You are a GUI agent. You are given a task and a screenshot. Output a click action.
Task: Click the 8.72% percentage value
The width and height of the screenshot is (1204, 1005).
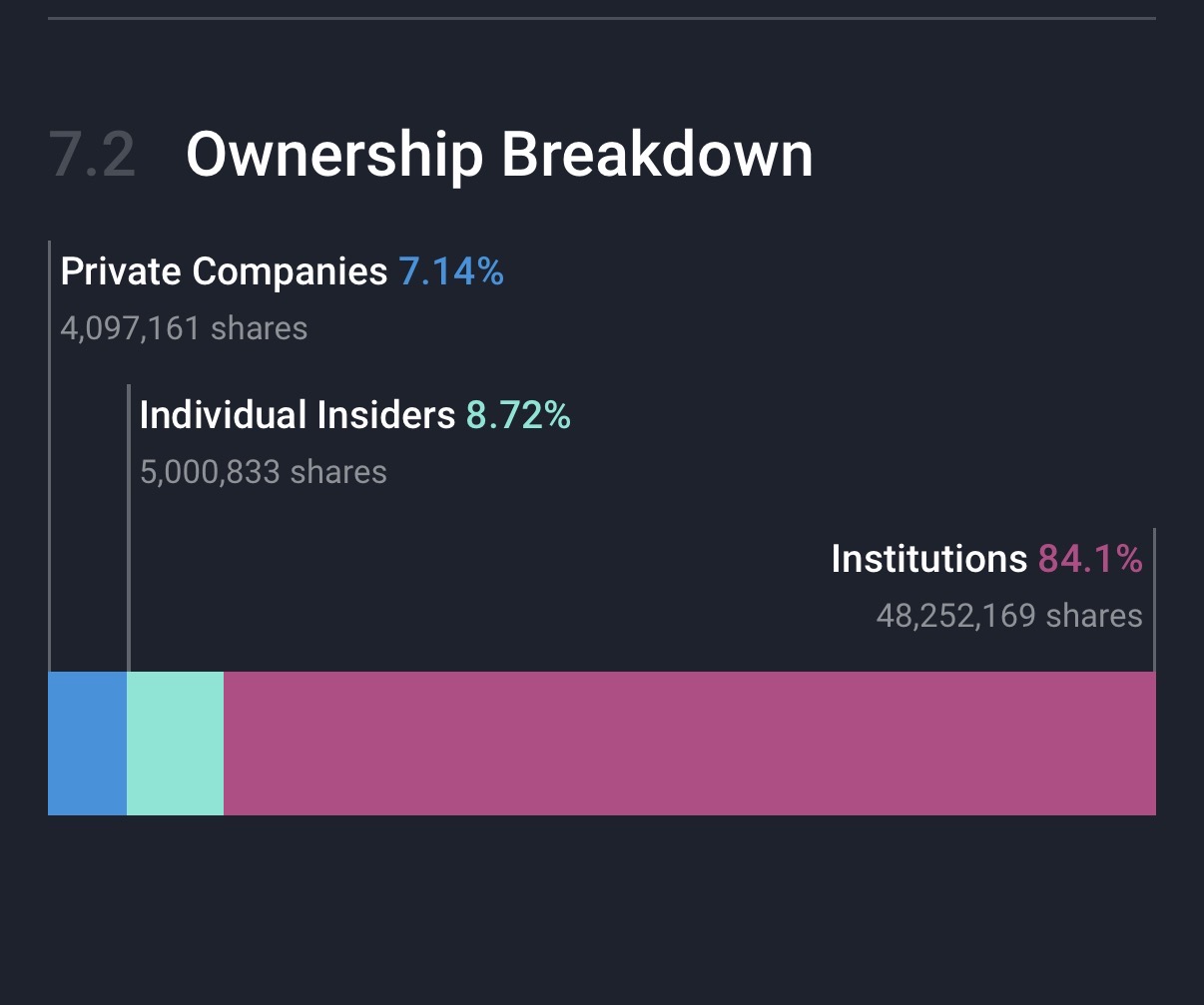tap(518, 415)
